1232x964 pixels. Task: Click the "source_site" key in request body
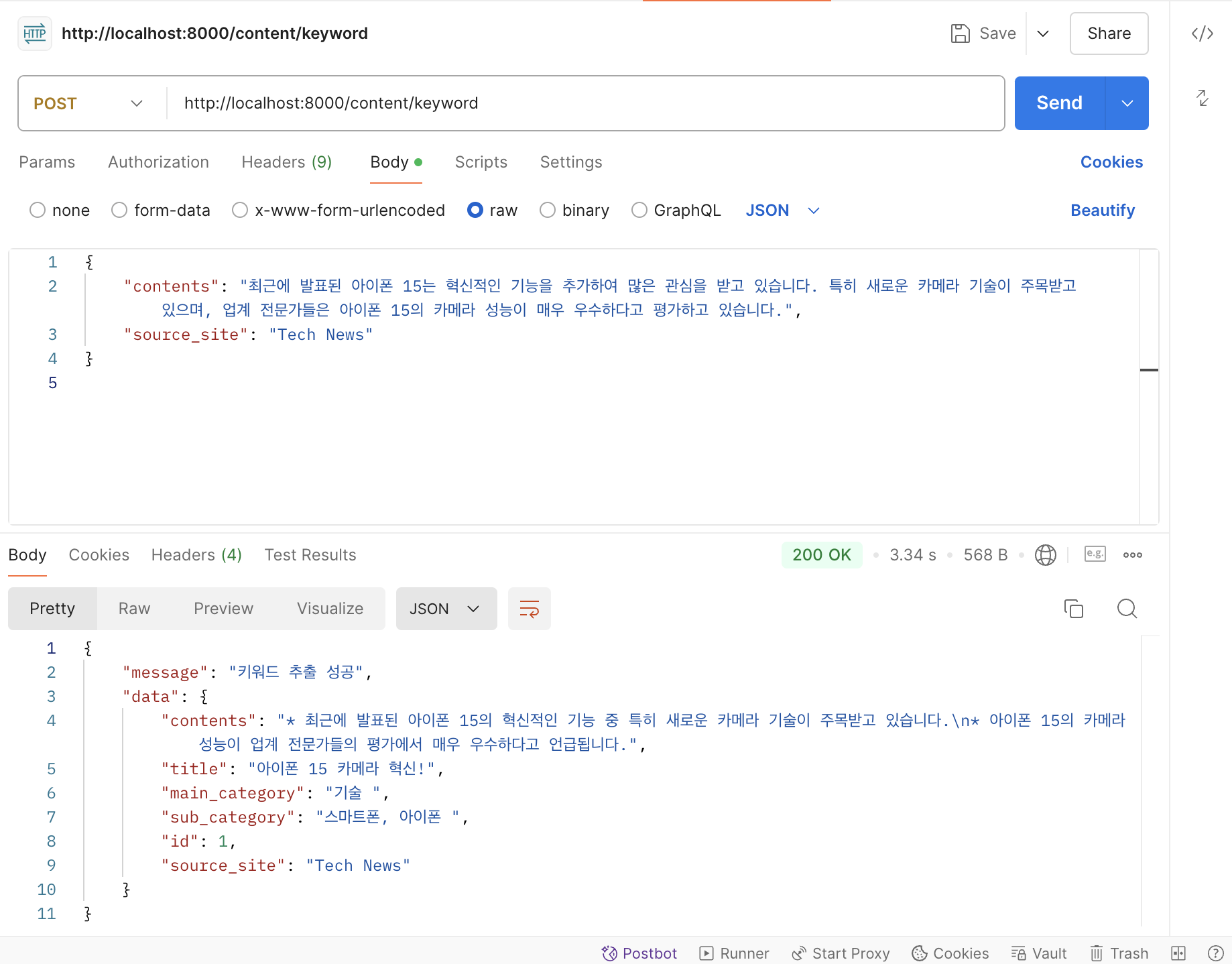coord(186,335)
